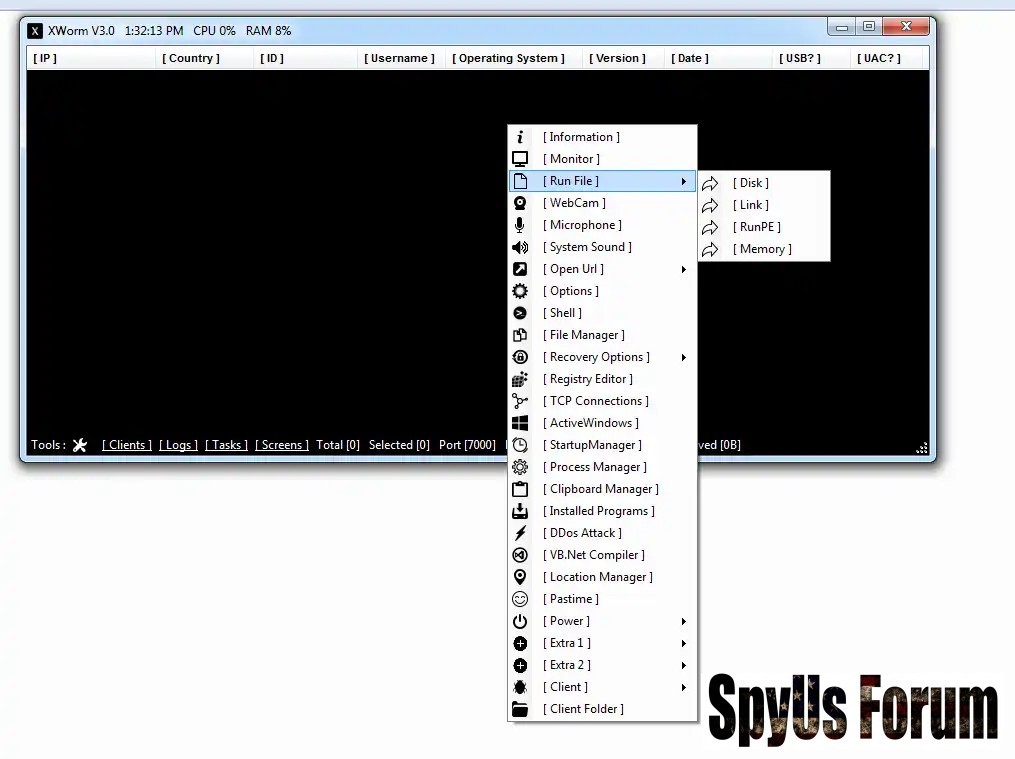Click the gear icon beside Options
This screenshot has width=1015, height=759.
520,291
